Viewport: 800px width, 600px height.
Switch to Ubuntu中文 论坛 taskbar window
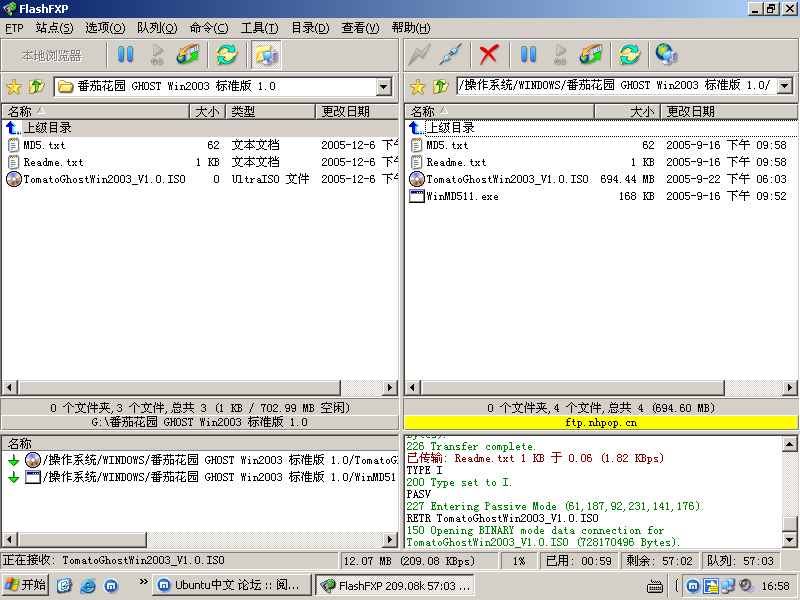(232, 585)
